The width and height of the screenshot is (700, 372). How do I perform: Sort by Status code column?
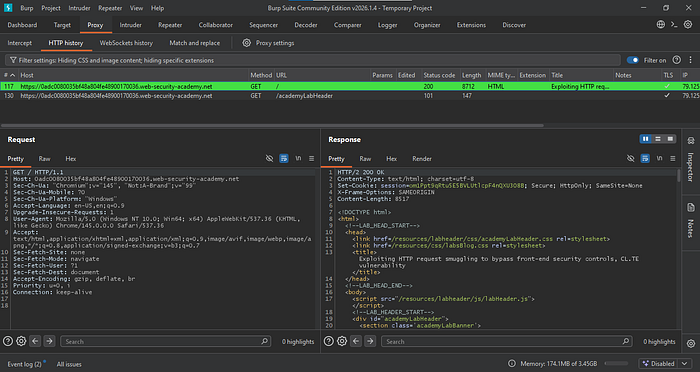[x=440, y=75]
